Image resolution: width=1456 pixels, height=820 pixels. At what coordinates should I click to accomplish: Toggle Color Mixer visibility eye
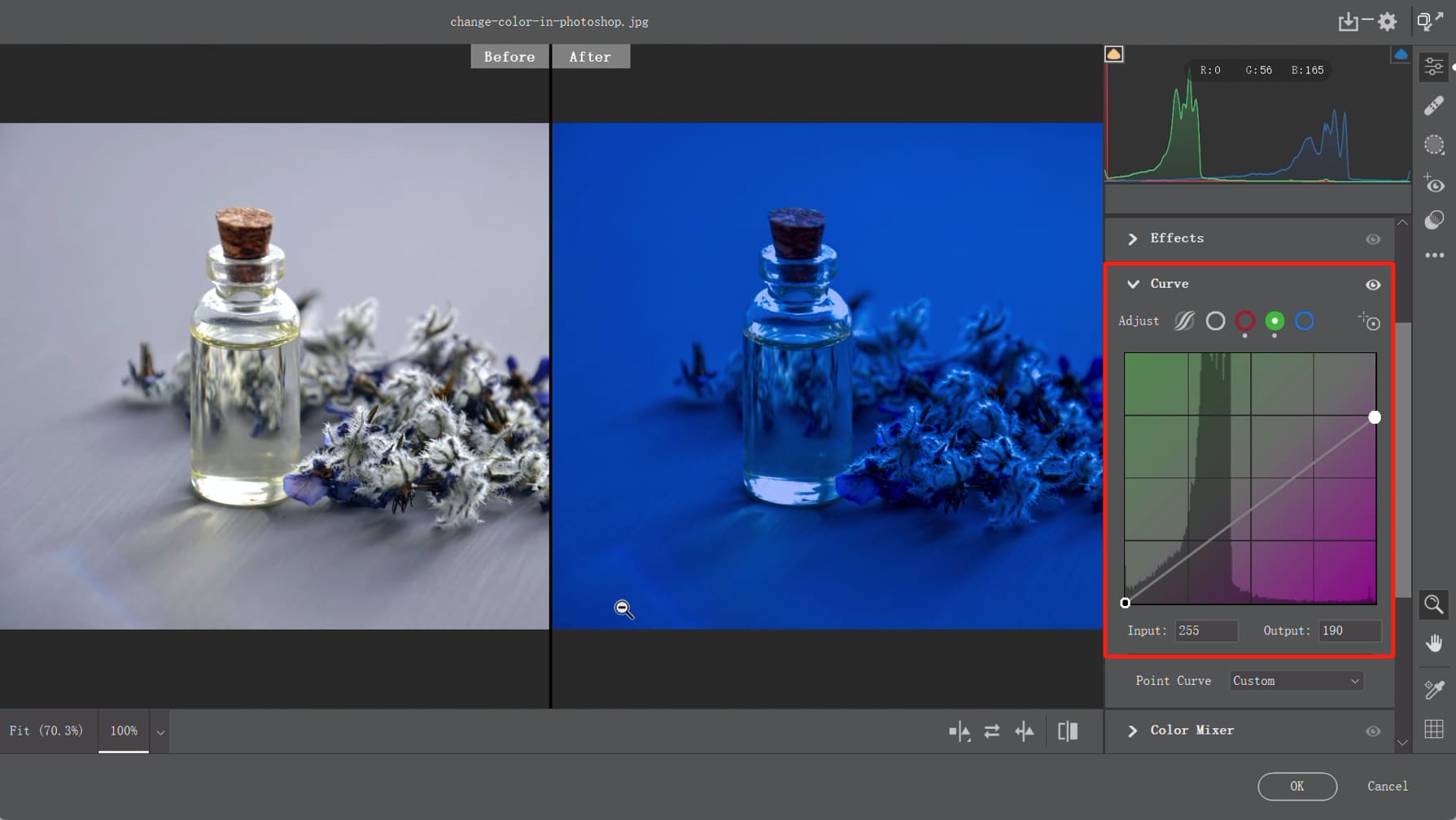1373,731
